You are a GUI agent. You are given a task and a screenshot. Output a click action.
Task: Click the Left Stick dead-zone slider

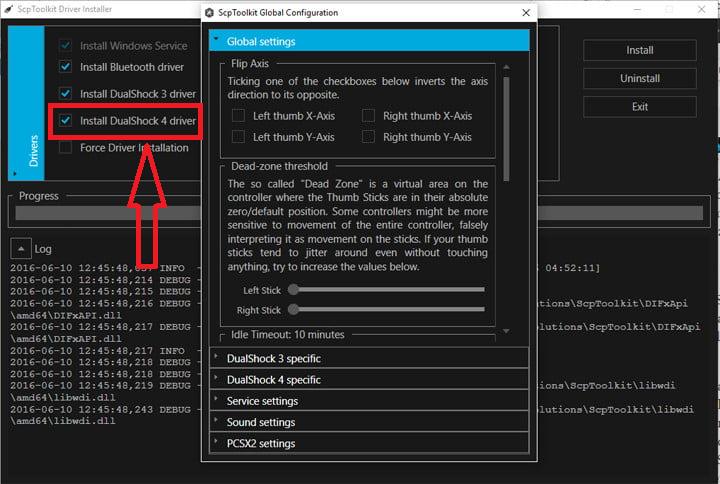(386, 290)
